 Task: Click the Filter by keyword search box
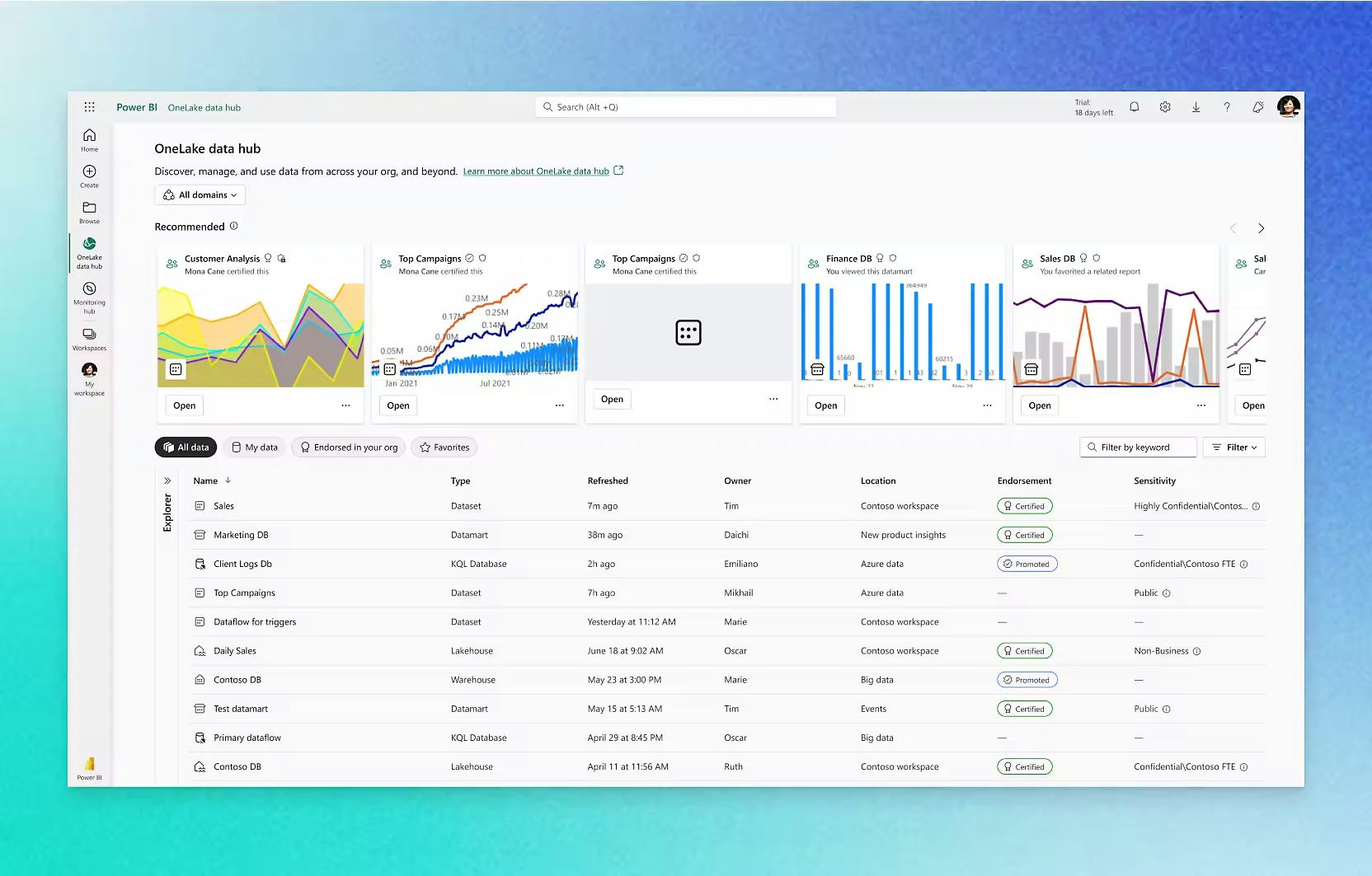click(1138, 447)
